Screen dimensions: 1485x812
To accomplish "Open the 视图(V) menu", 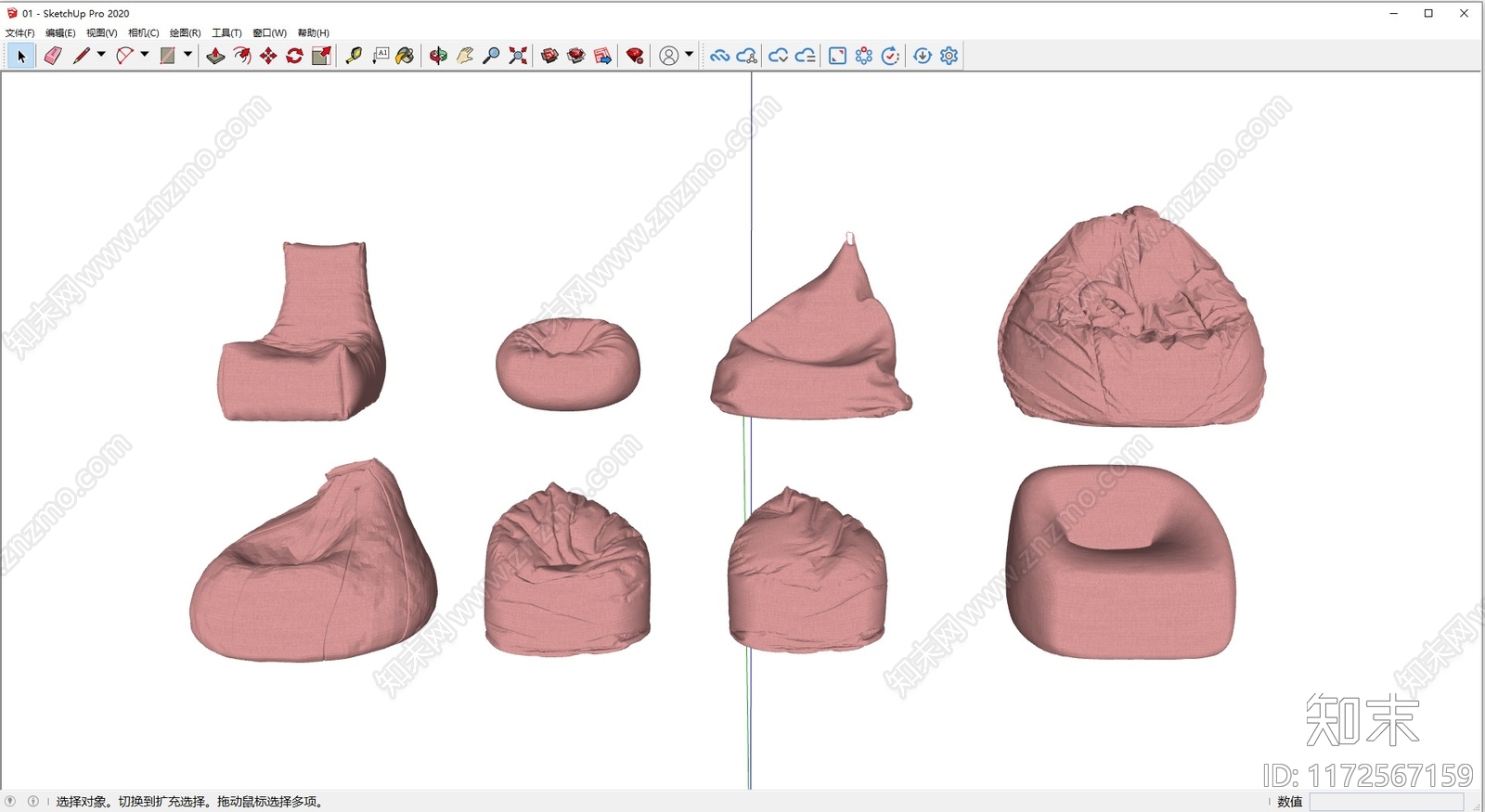I will 101,32.
